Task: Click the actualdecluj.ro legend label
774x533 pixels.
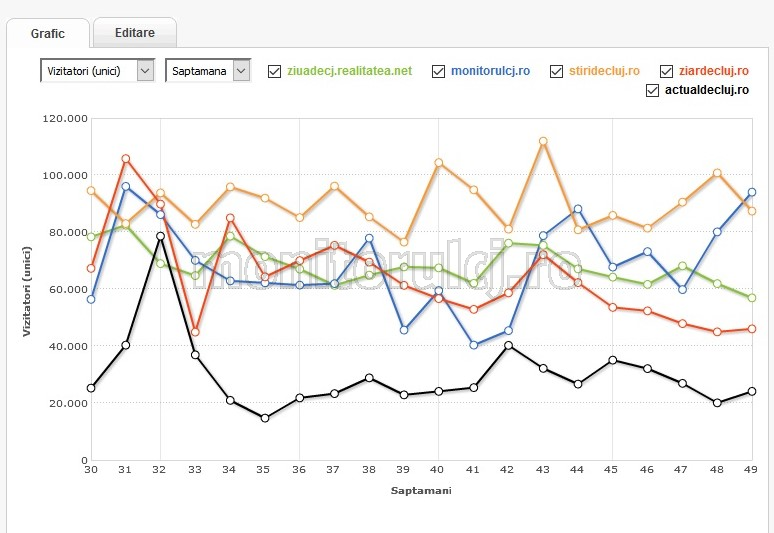Action: (707, 90)
